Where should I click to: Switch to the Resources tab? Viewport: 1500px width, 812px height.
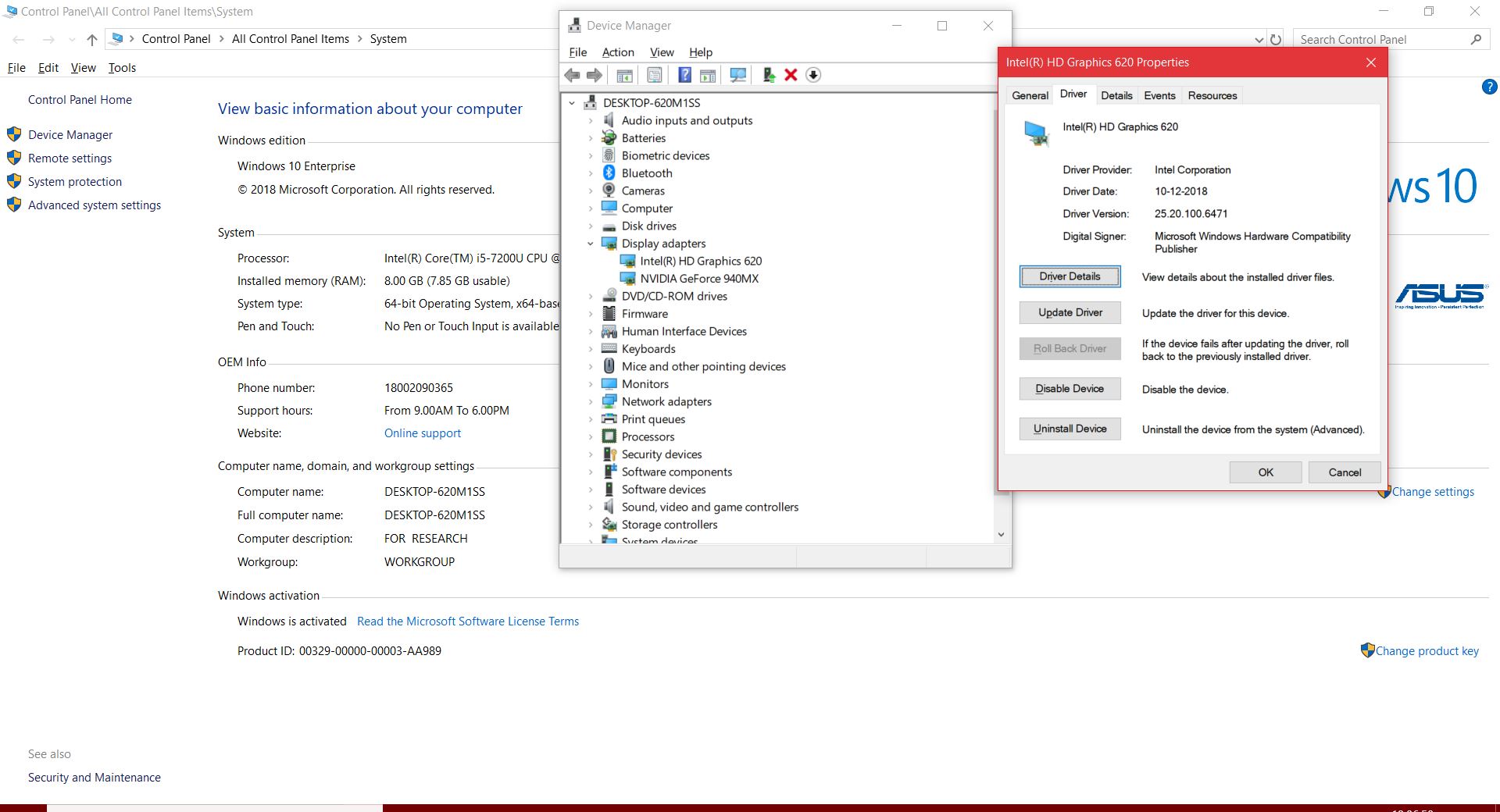(1212, 95)
